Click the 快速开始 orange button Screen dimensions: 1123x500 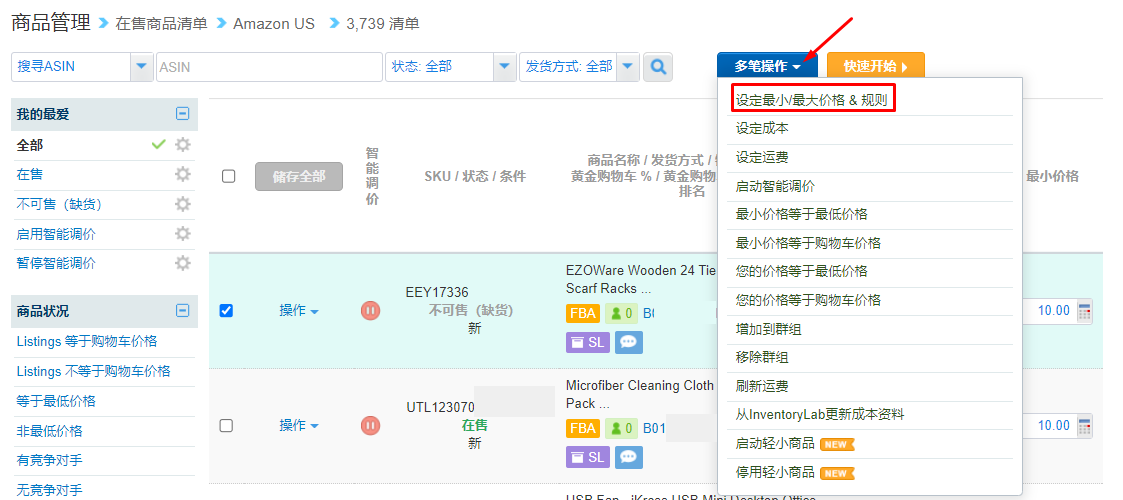[875, 67]
